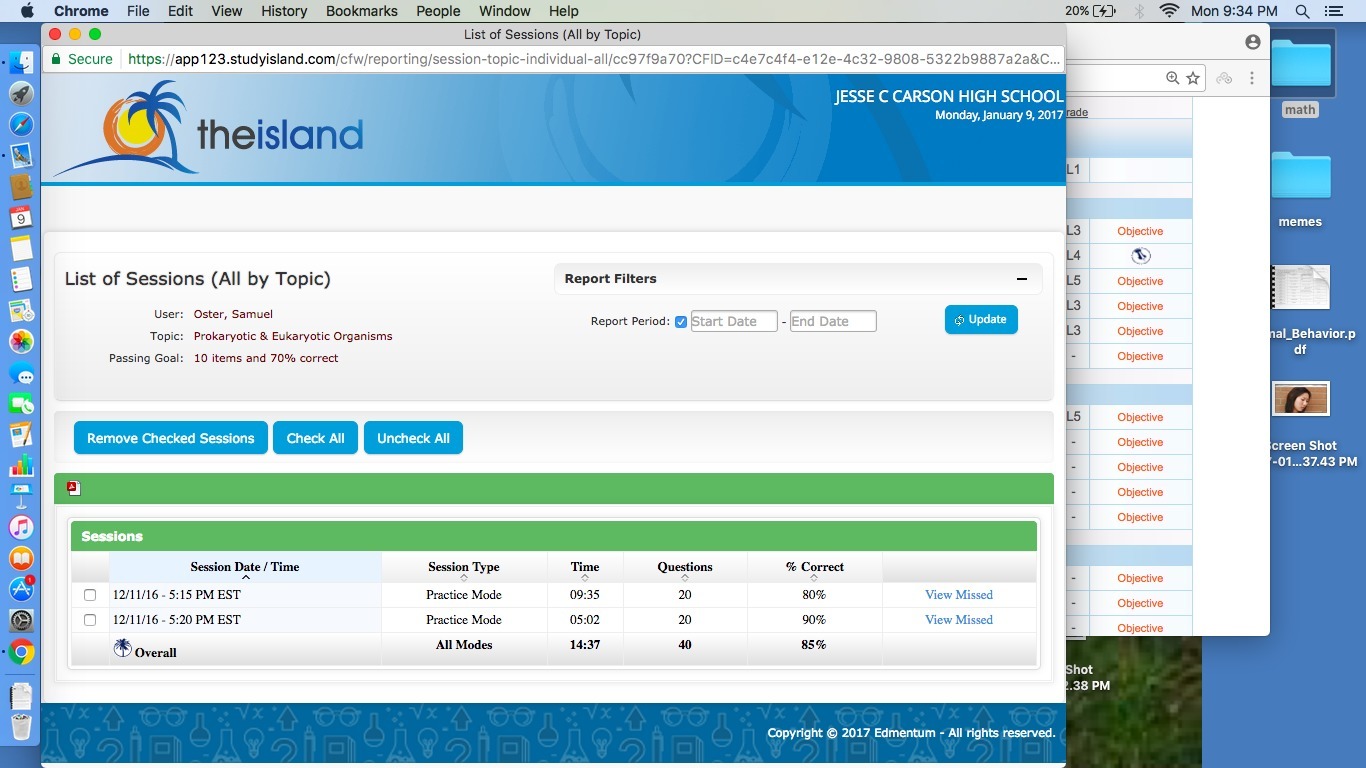1366x768 pixels.
Task: Sort sessions by % Correct column
Action: pos(814,567)
